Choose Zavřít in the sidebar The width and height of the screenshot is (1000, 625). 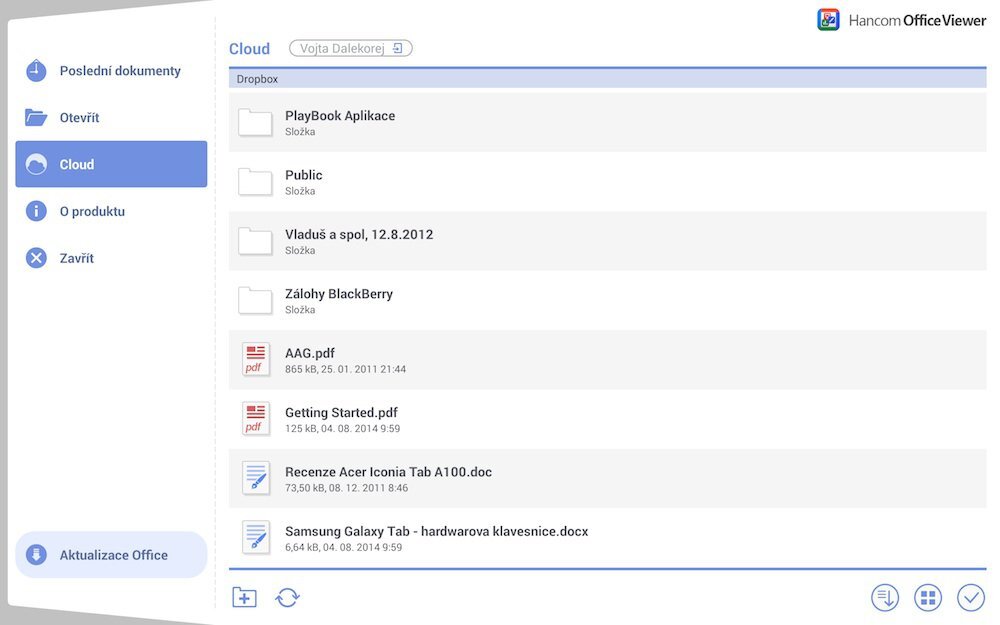coord(111,258)
